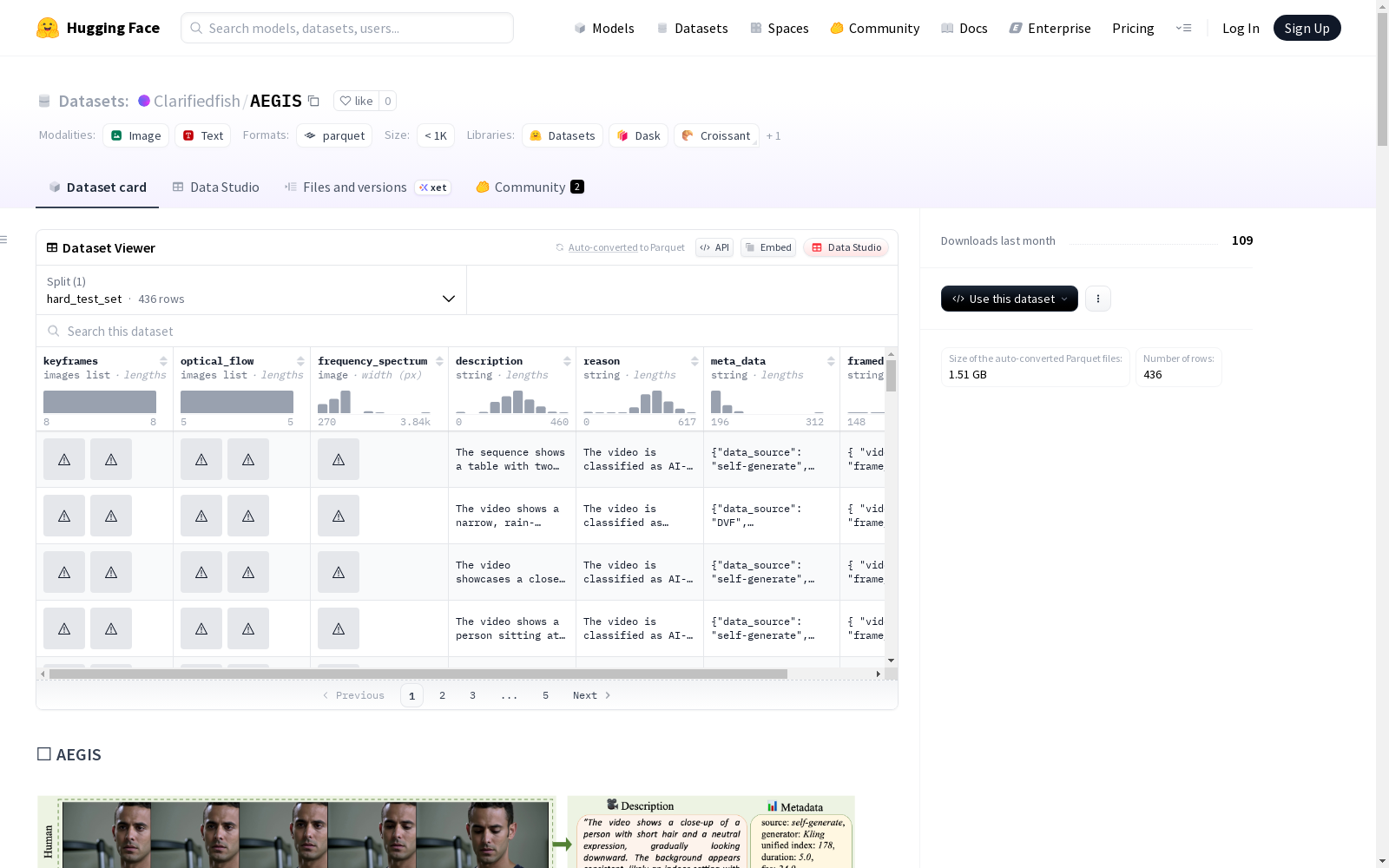
Task: Sort by the optical_flow column sort icon
Action: tap(300, 361)
